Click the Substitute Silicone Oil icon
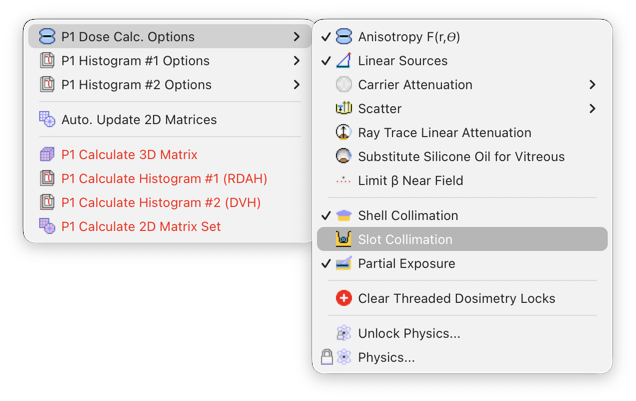636x401 pixels. pyautogui.click(x=344, y=156)
